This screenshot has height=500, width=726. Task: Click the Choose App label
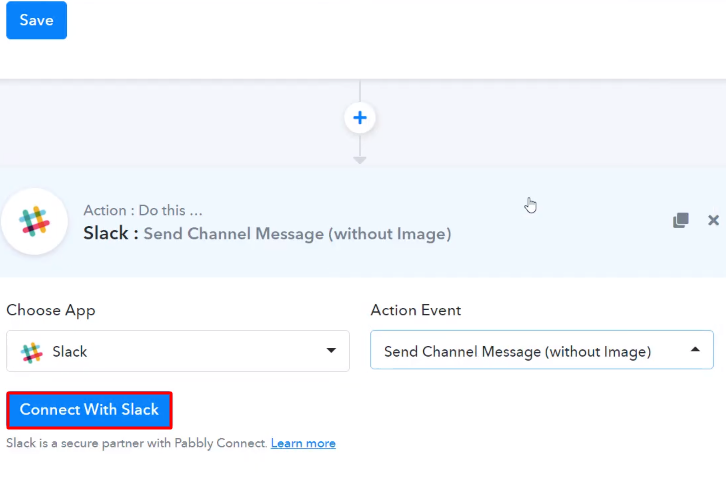(50, 310)
